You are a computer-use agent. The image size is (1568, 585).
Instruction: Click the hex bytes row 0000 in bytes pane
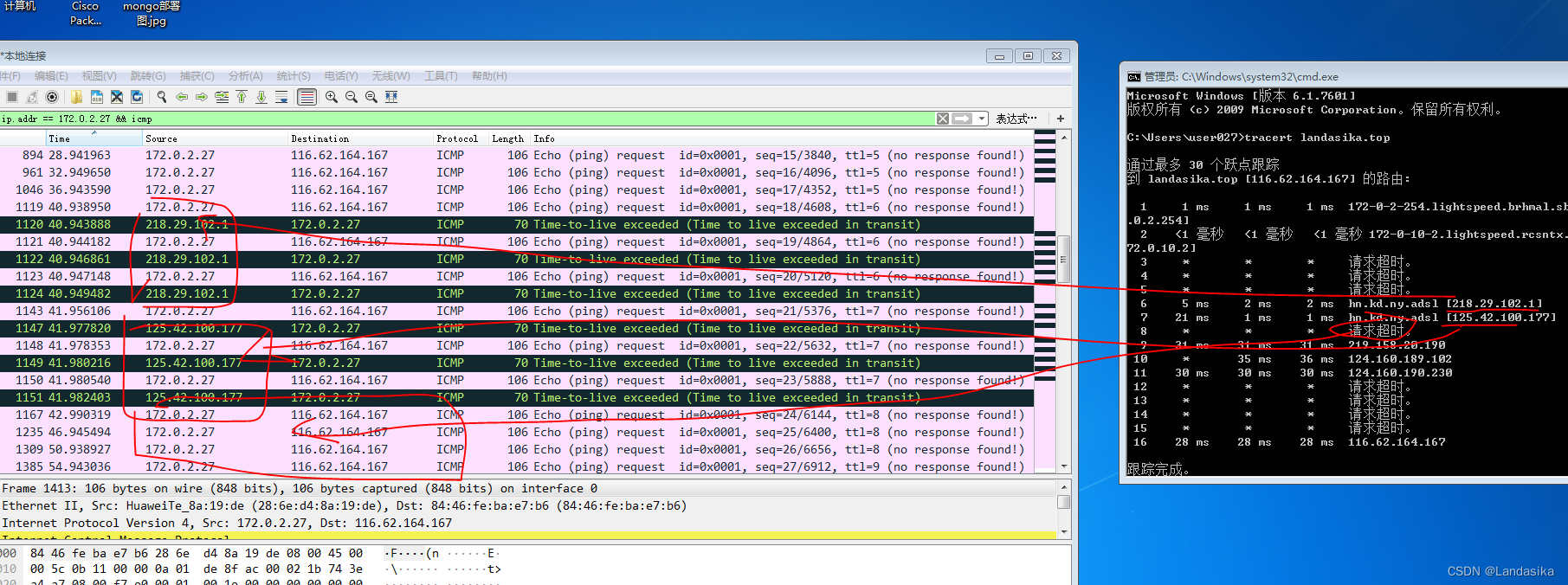tap(251, 553)
